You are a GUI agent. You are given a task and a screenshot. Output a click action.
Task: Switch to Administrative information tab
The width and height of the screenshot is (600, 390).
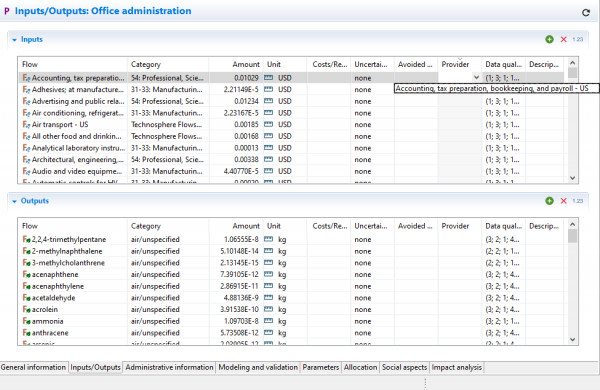(170, 367)
